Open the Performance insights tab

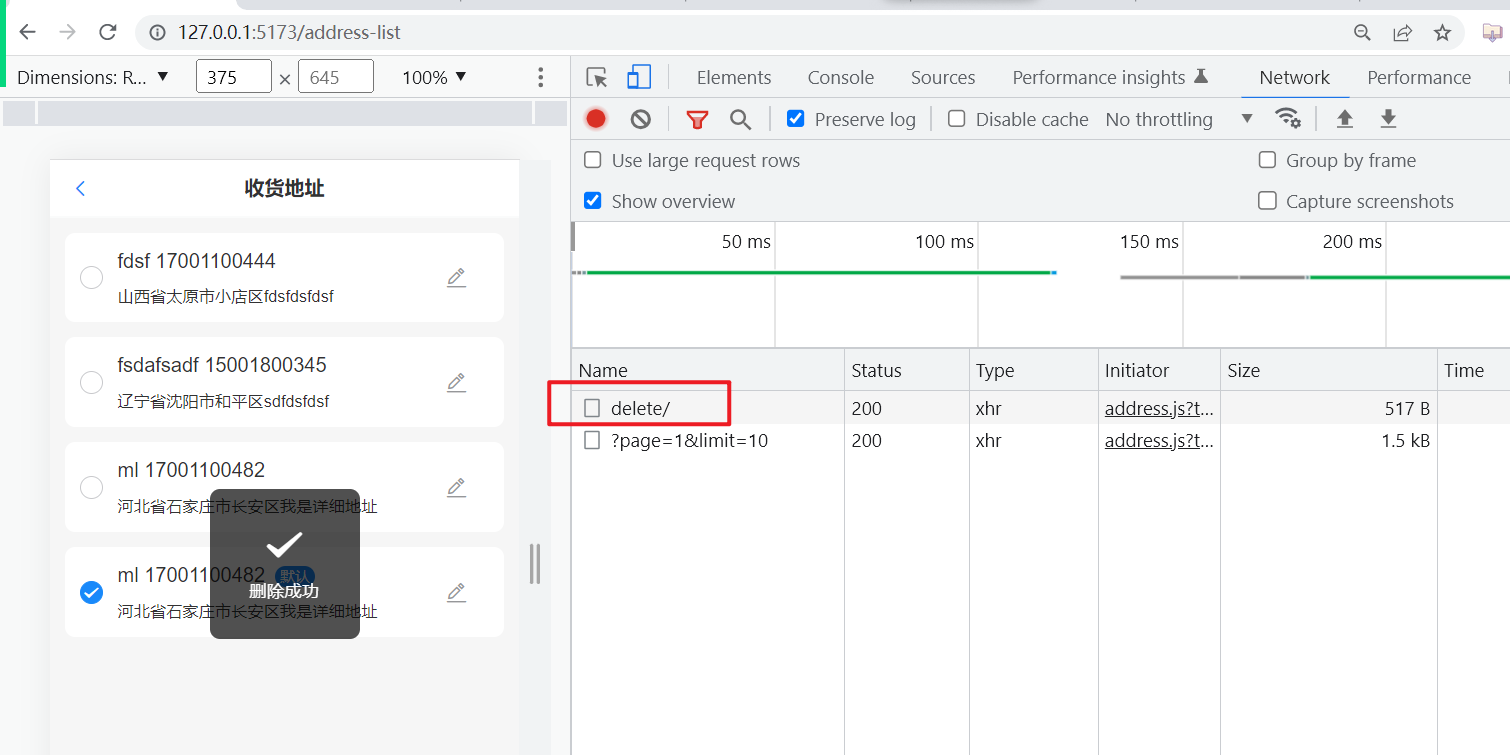[x=1110, y=77]
